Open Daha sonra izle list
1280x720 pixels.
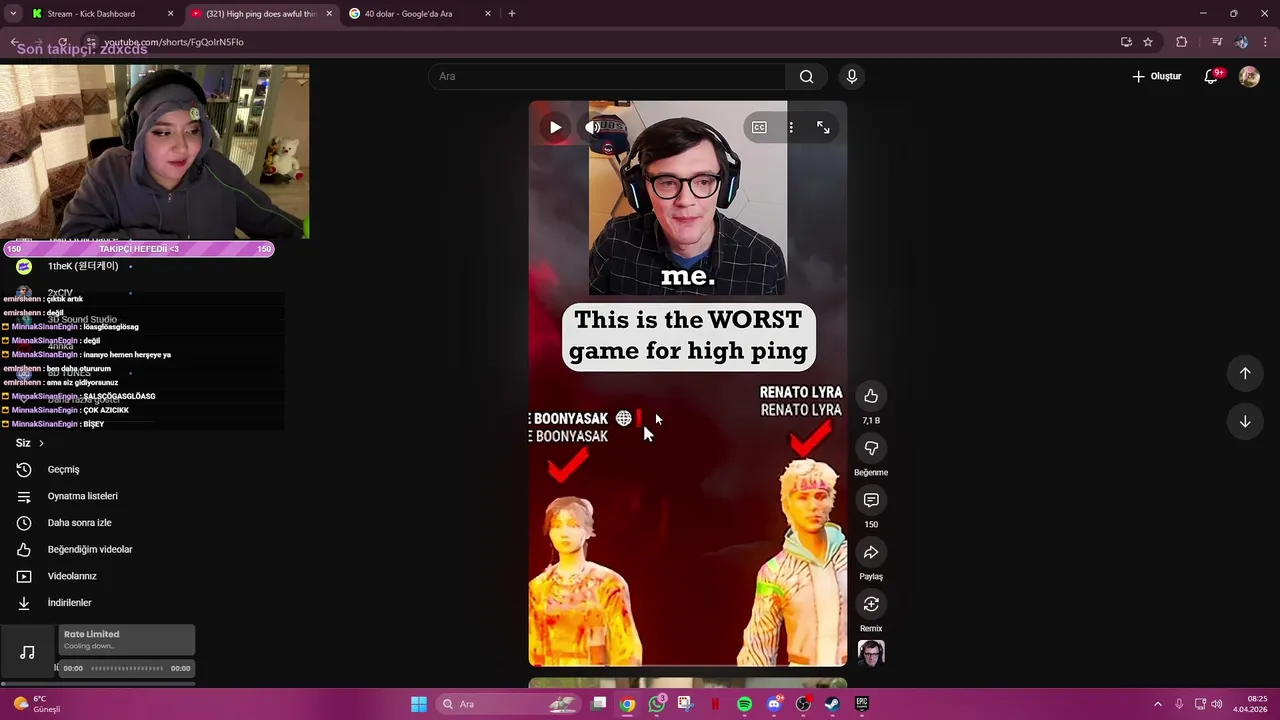[79, 523]
